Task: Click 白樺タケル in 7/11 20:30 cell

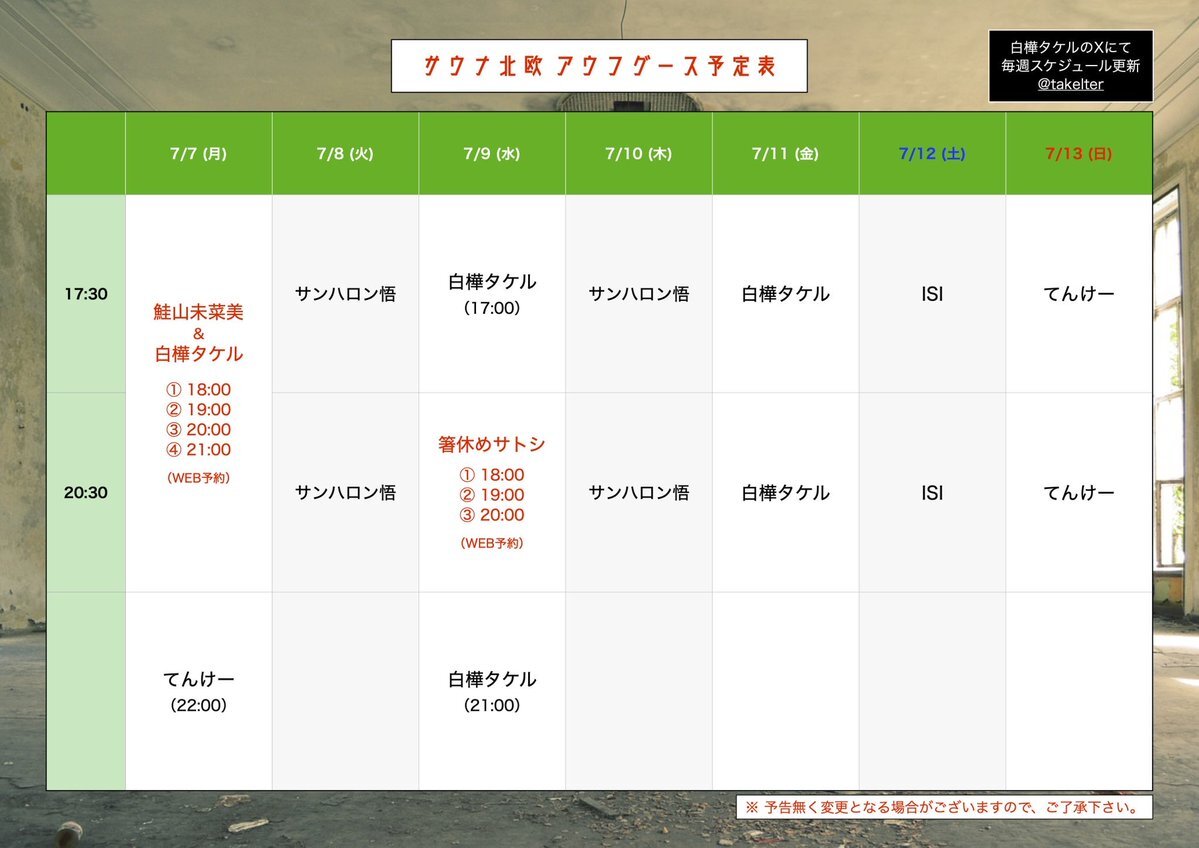Action: 785,492
